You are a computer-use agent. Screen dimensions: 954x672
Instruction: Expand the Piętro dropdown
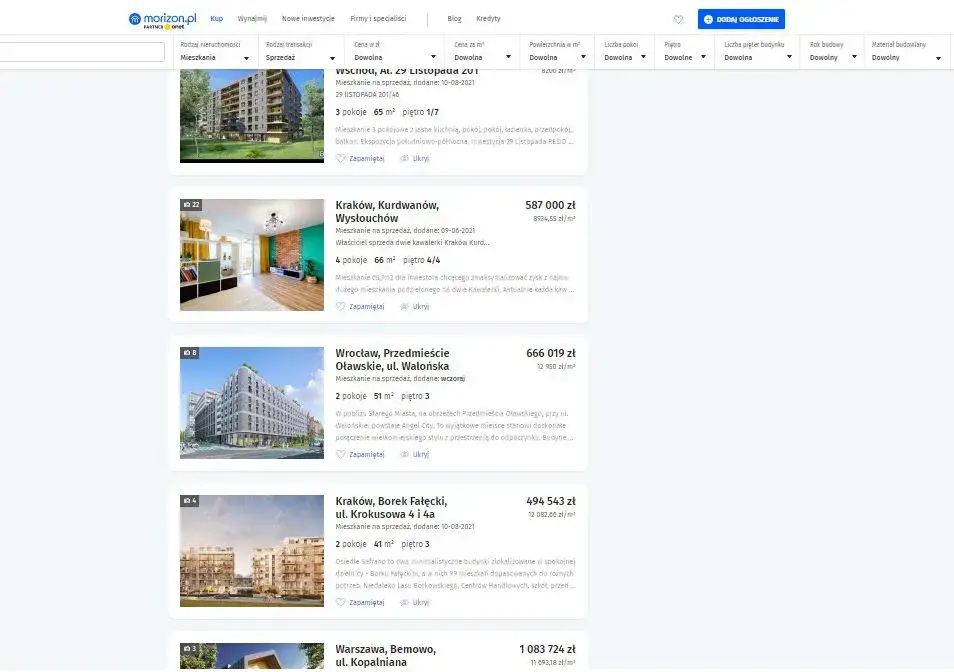coord(684,52)
